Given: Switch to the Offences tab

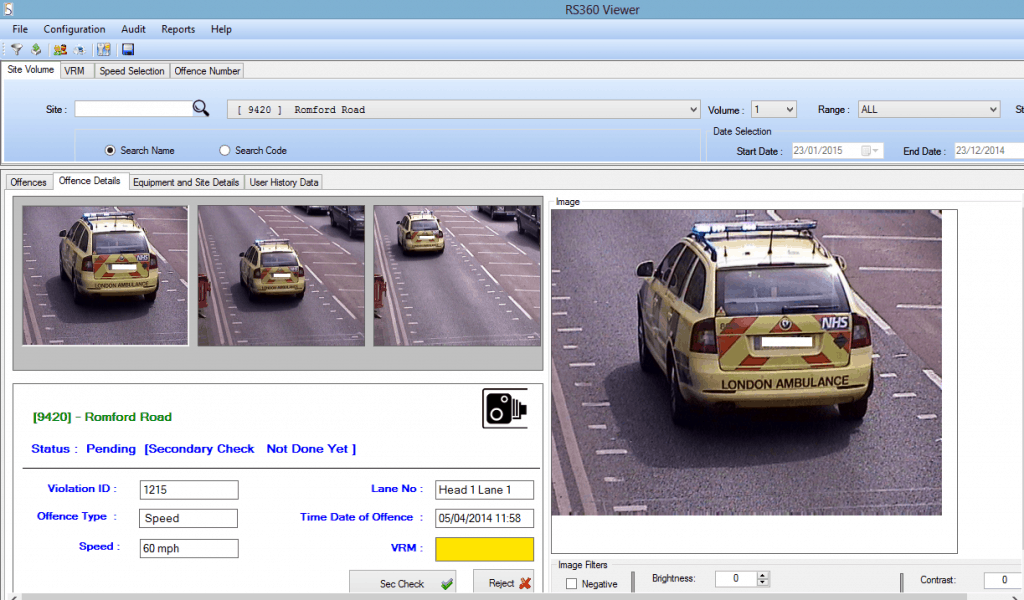Looking at the screenshot, I should (29, 182).
